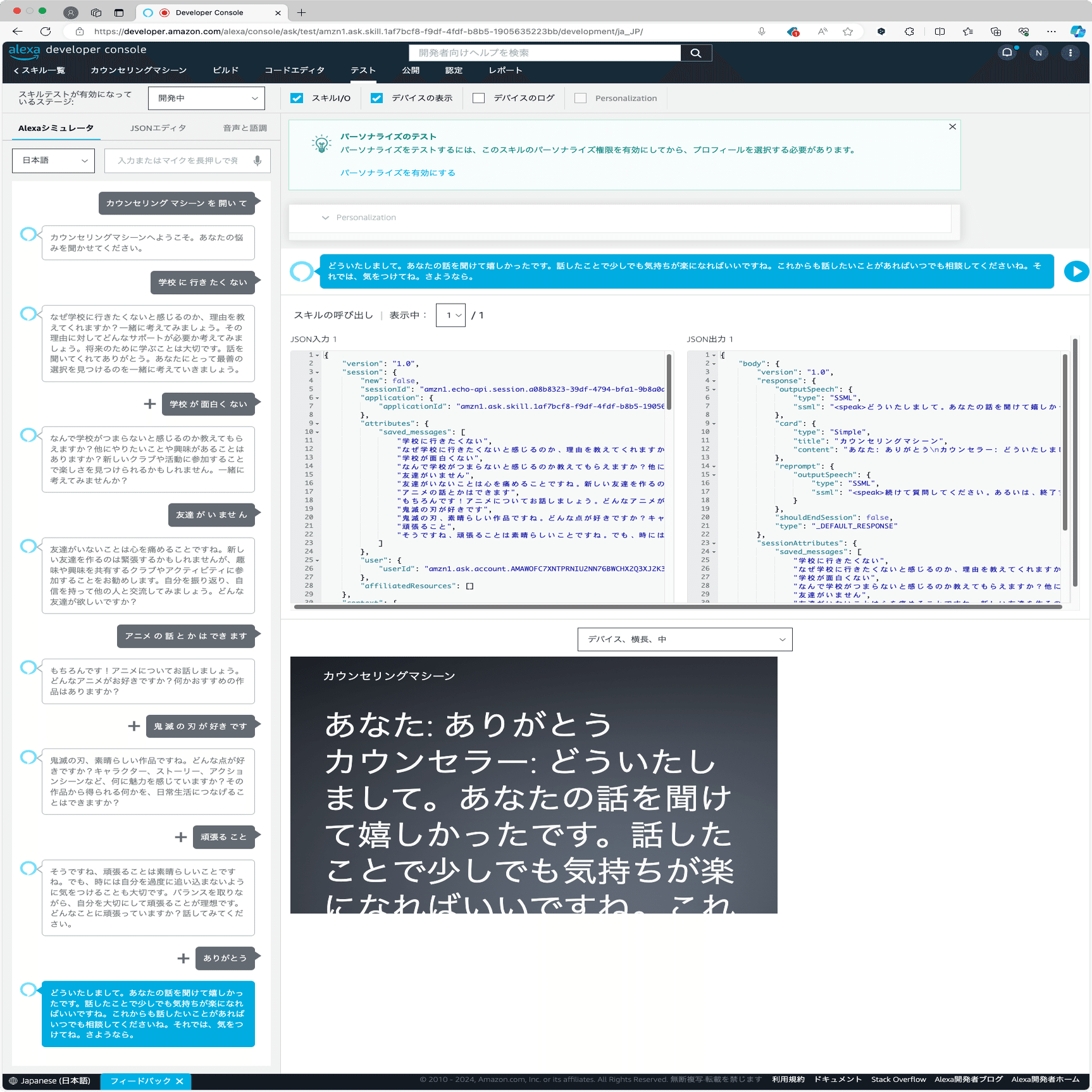Uncheck the スキルI/O checkbox

(297, 98)
